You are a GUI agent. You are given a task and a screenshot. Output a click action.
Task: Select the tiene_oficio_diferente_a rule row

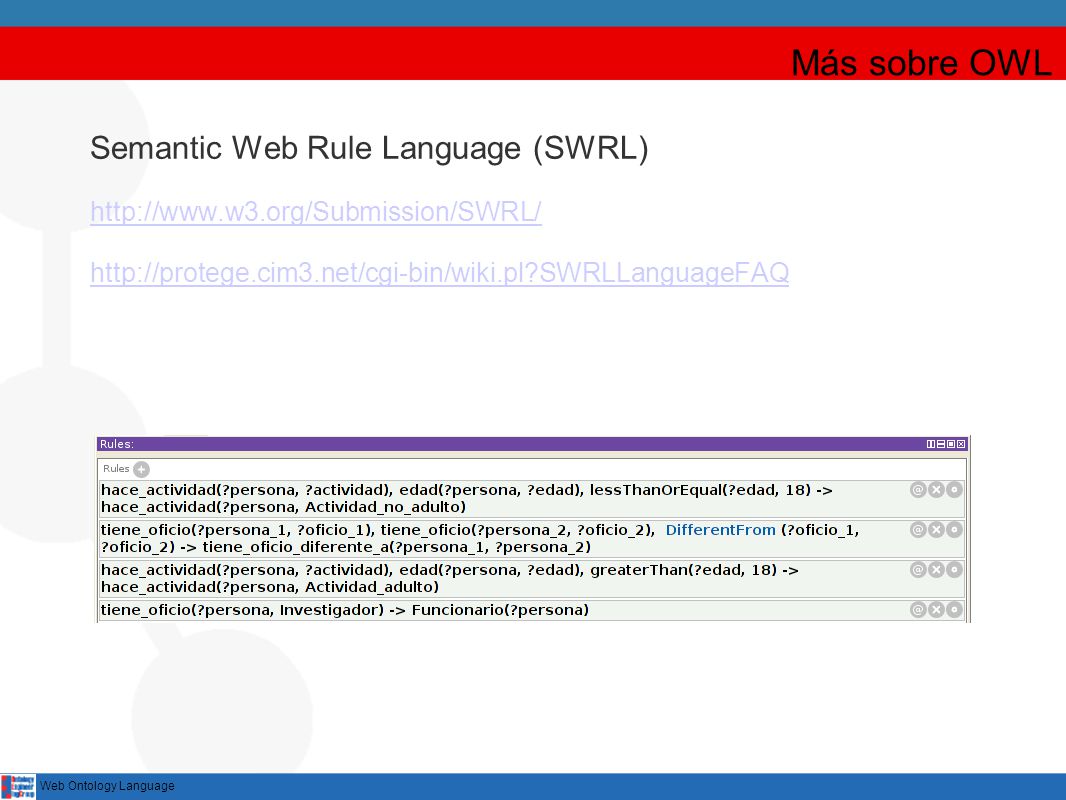point(532,538)
